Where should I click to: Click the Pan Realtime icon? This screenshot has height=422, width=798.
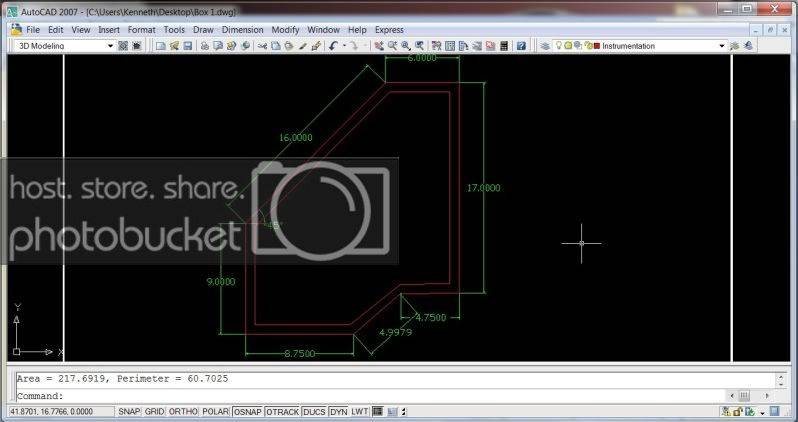coord(379,46)
